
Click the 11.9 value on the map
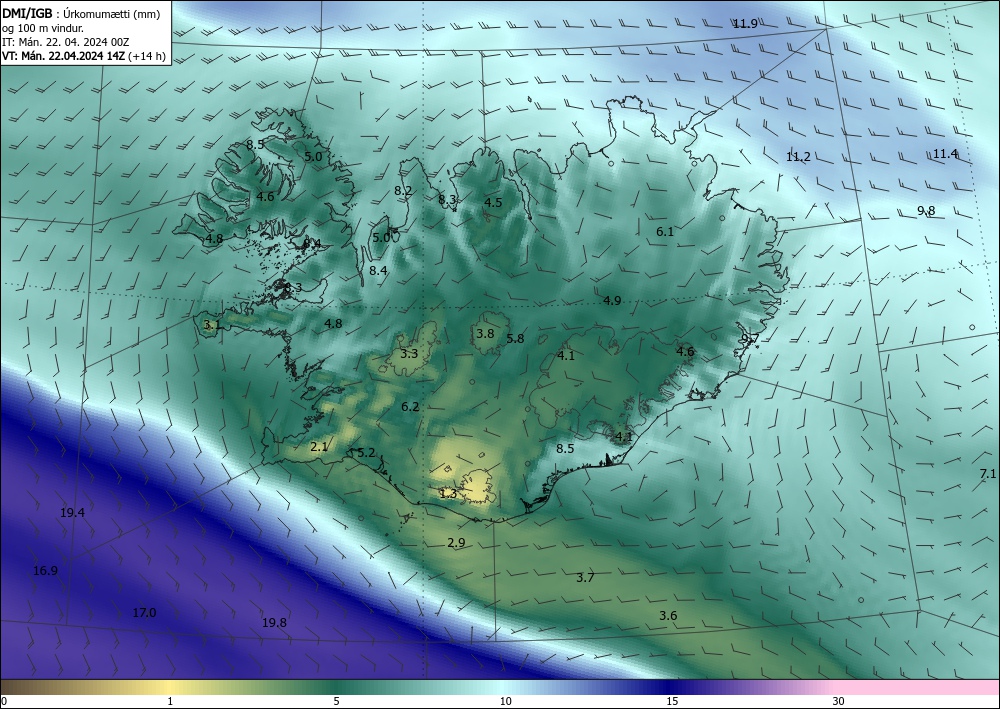click(x=745, y=24)
